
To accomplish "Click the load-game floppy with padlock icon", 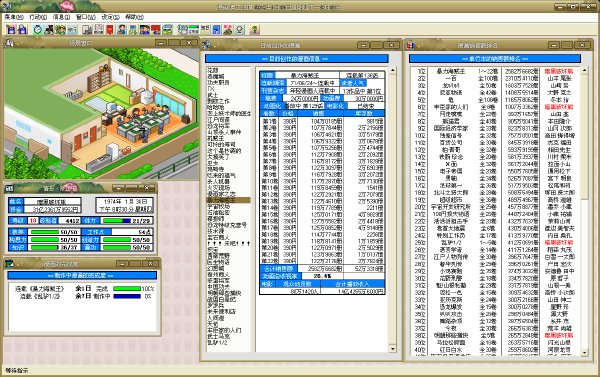I will (x=23, y=29).
